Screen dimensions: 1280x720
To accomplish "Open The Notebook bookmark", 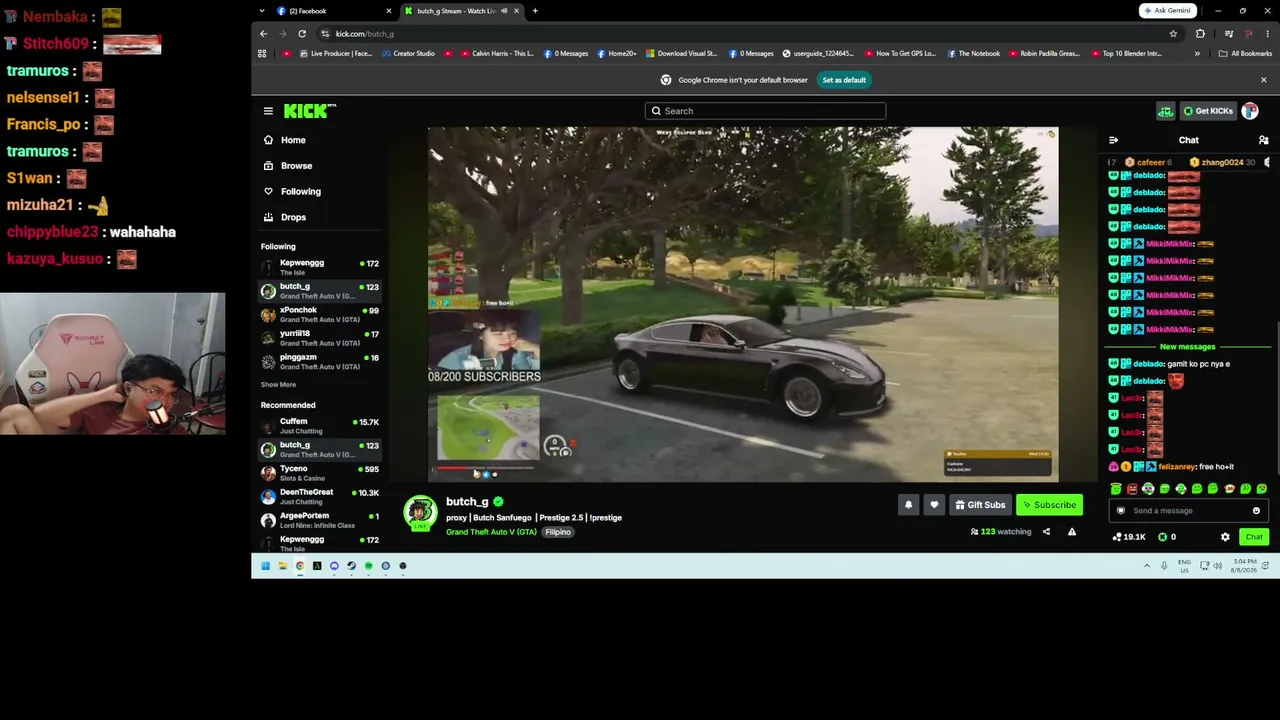I will click(x=973, y=54).
